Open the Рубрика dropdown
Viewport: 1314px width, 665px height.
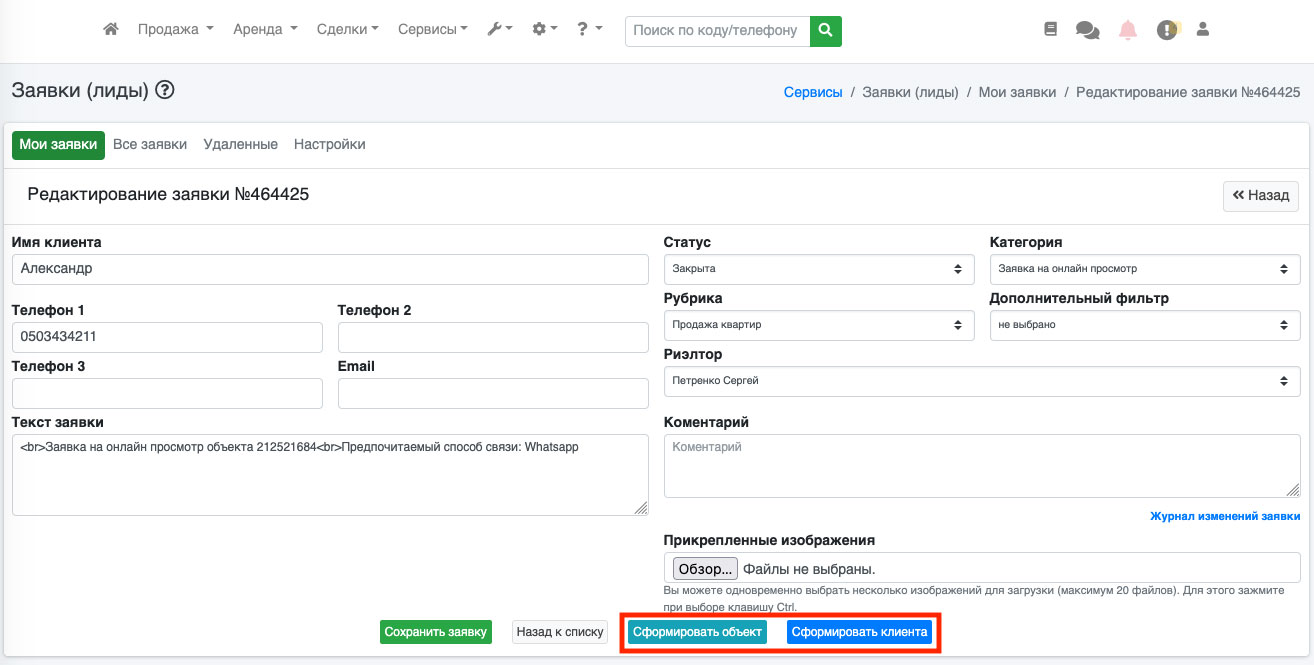818,325
